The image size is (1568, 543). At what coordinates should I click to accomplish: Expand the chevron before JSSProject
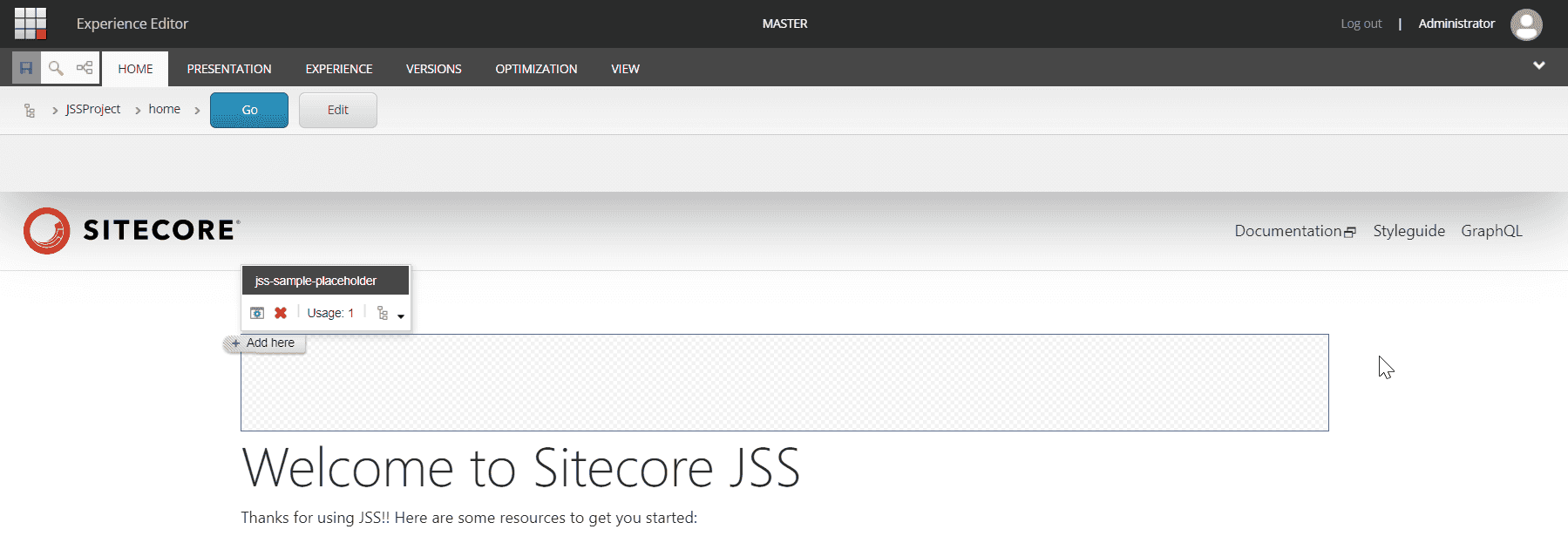(55, 111)
